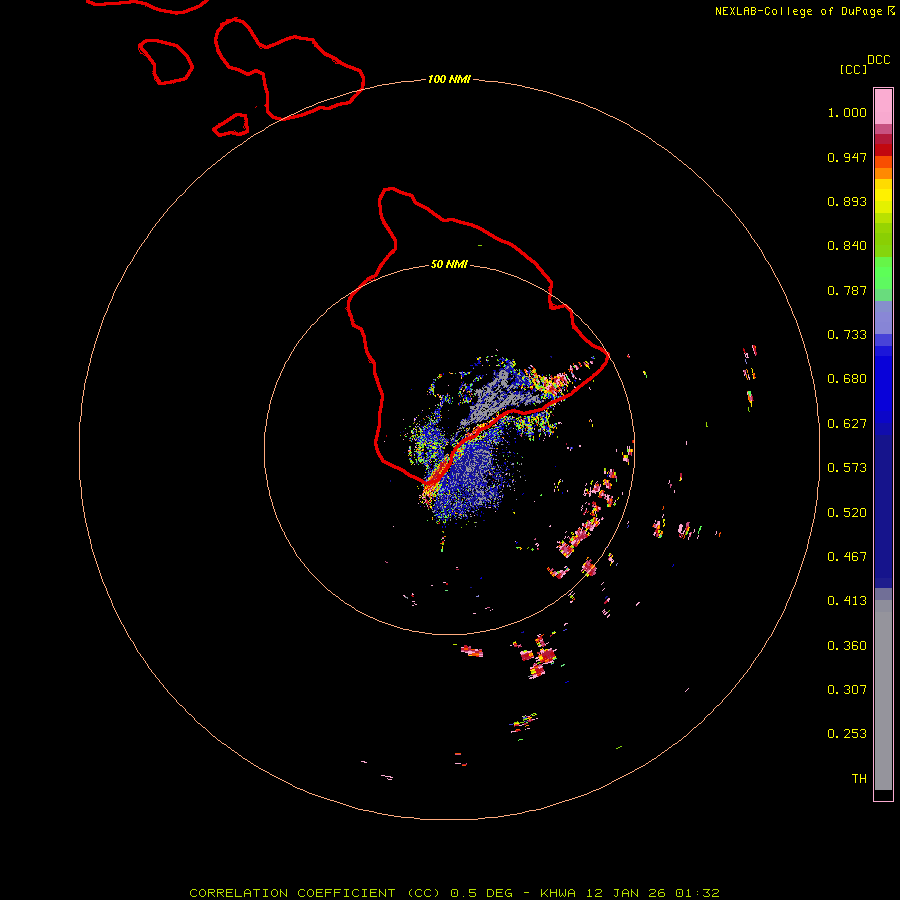Pick the bright green band on color scale
This screenshot has height=900, width=900.
pos(883,273)
